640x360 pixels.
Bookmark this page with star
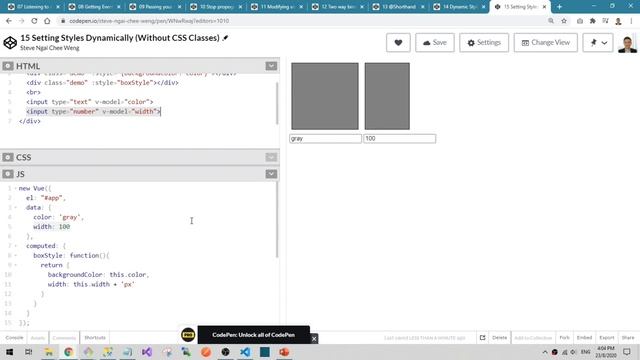coord(564,21)
